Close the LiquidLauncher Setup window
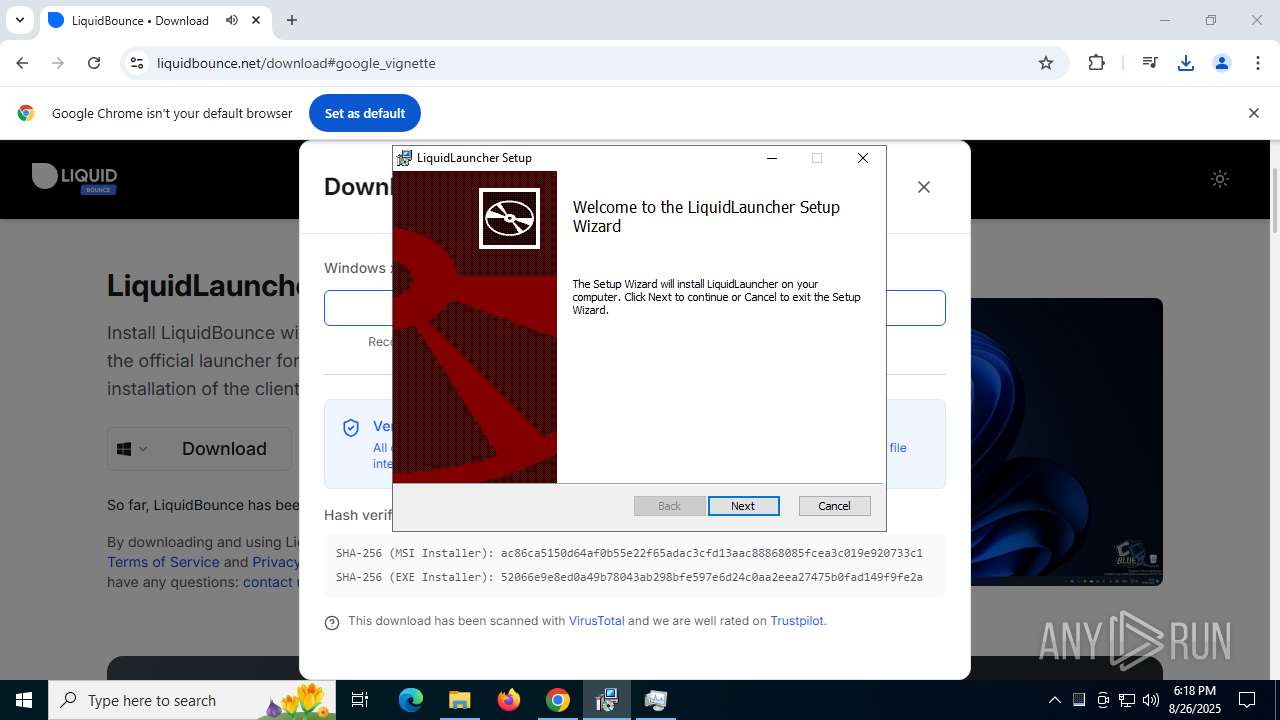Viewport: 1280px width, 720px height. 863,158
